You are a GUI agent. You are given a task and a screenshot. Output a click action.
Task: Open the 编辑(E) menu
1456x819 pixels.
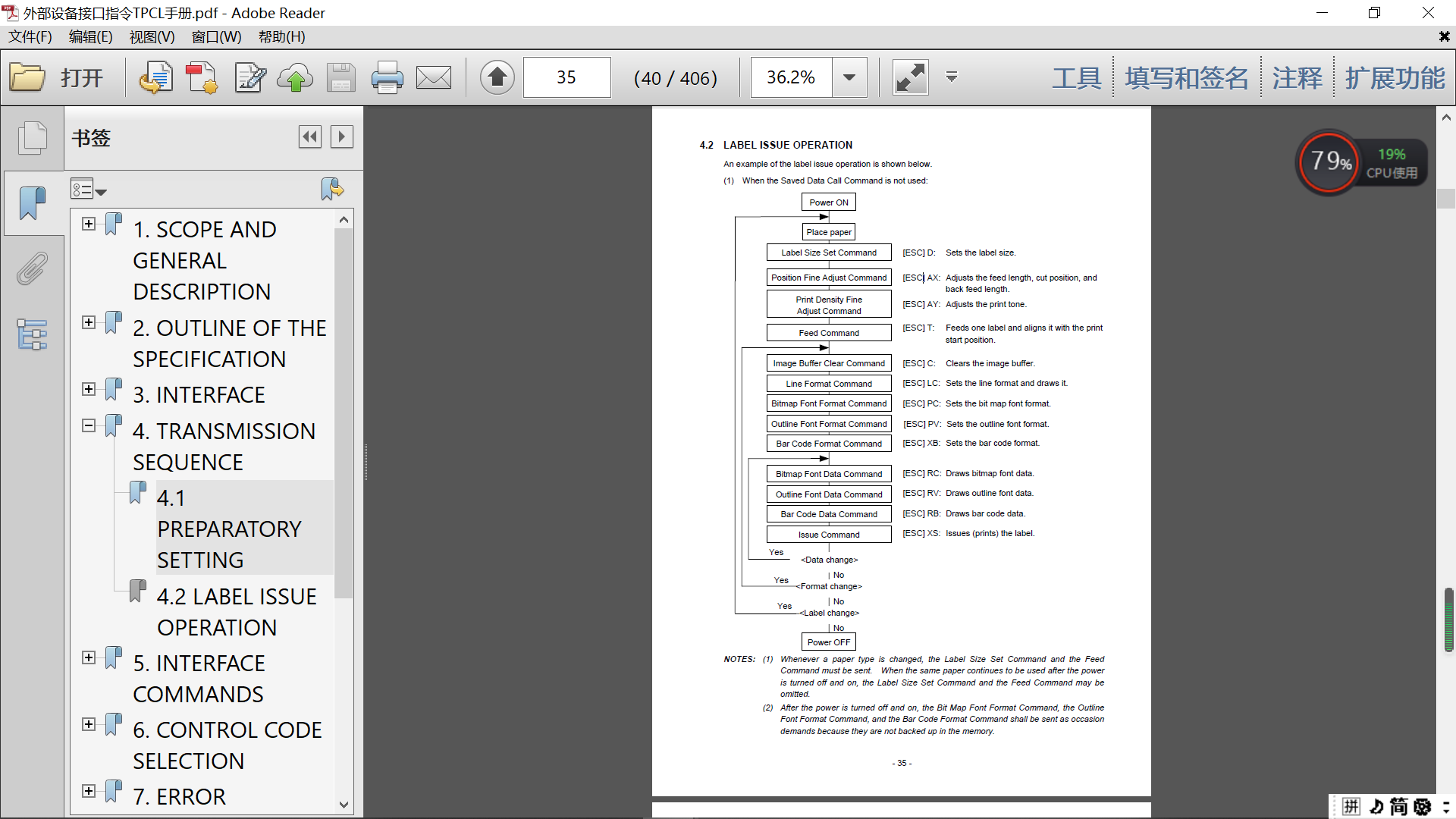[x=90, y=36]
